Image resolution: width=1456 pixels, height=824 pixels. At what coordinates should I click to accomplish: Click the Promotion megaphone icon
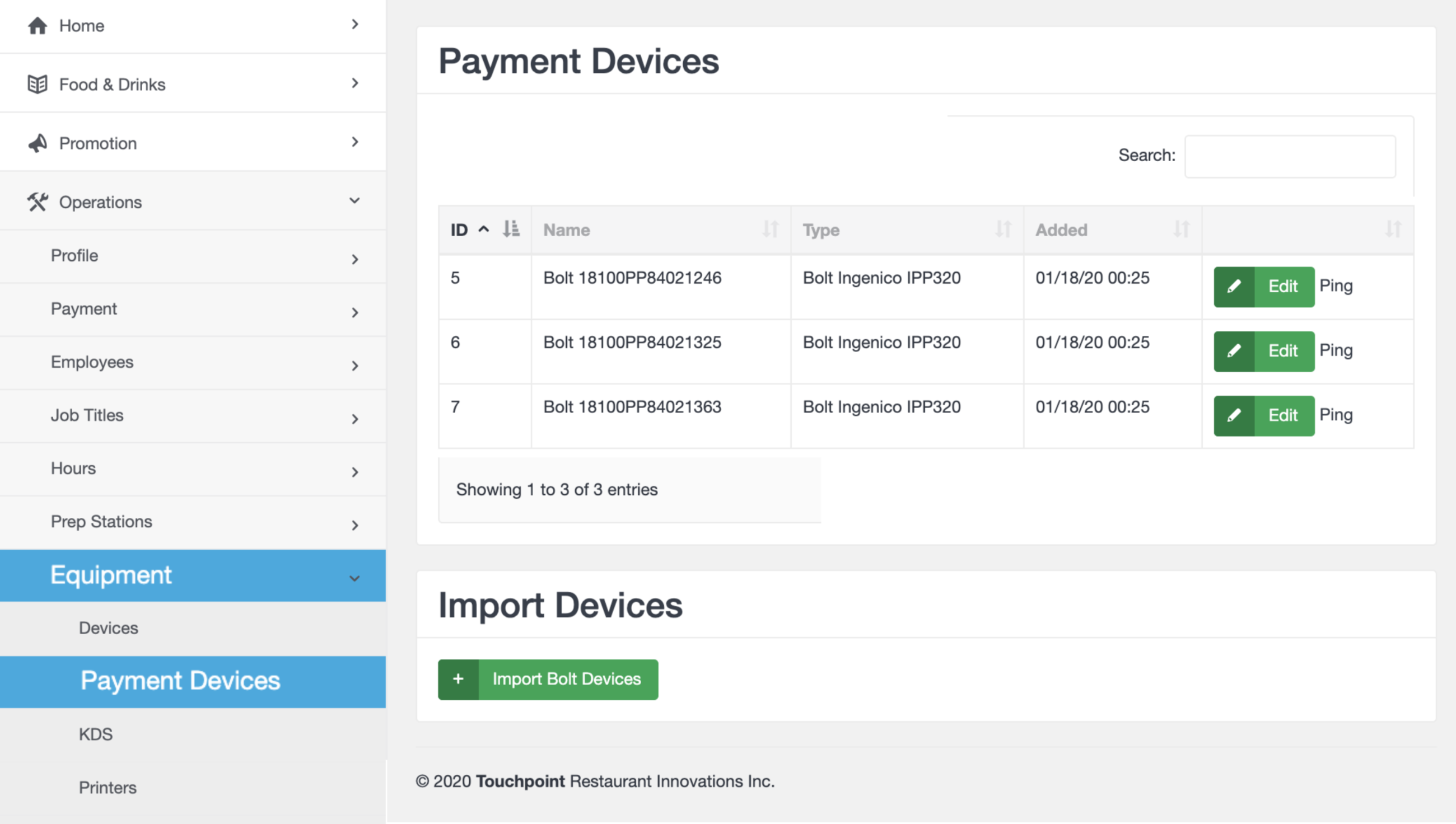click(x=38, y=143)
